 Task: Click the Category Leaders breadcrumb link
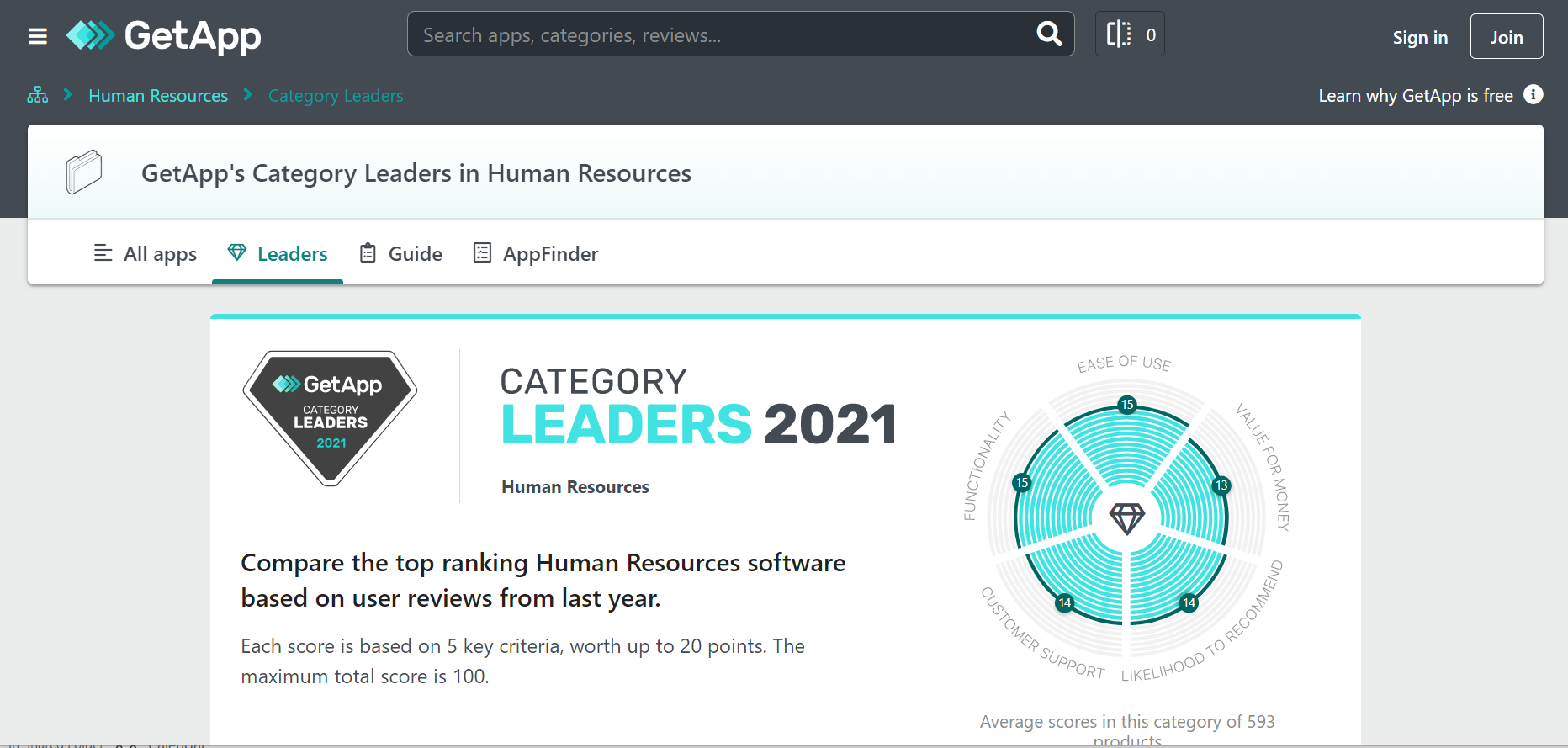coord(336,96)
